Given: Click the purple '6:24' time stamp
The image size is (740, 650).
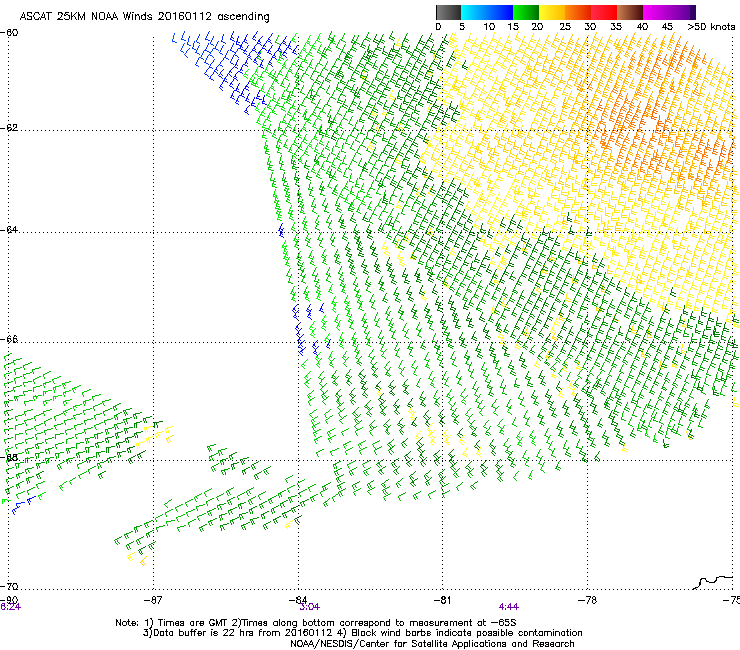Looking at the screenshot, I should click(x=10, y=607).
